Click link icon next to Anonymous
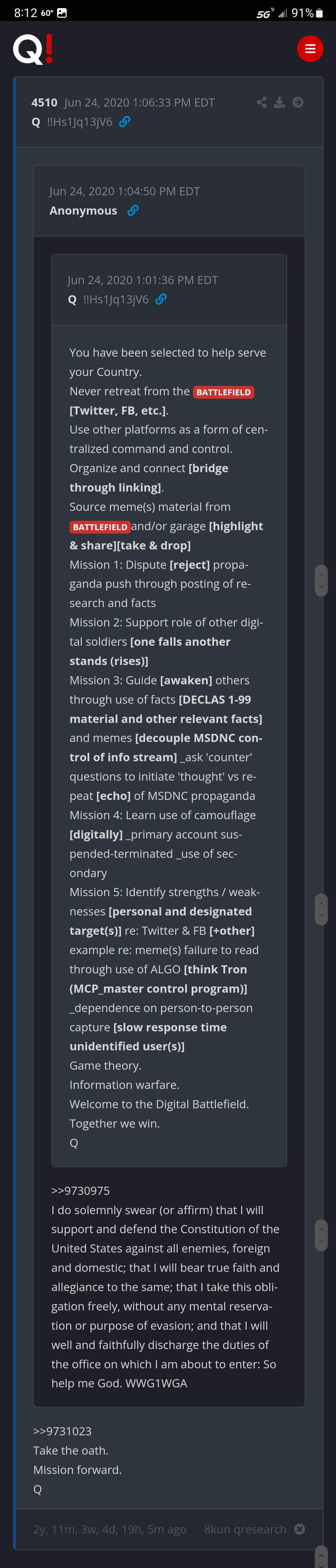The width and height of the screenshot is (336, 1568). 133,211
